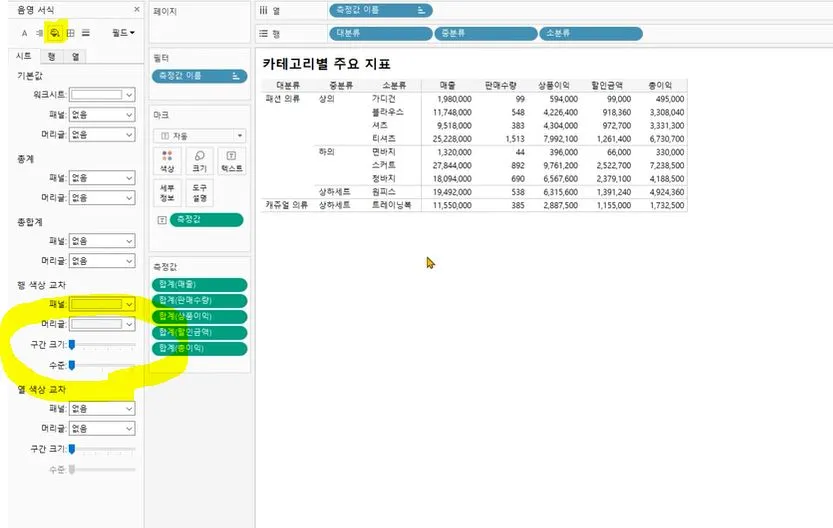Screen dimensions: 833x528
Task: Click the 색상 marks card button
Action: 167,161
